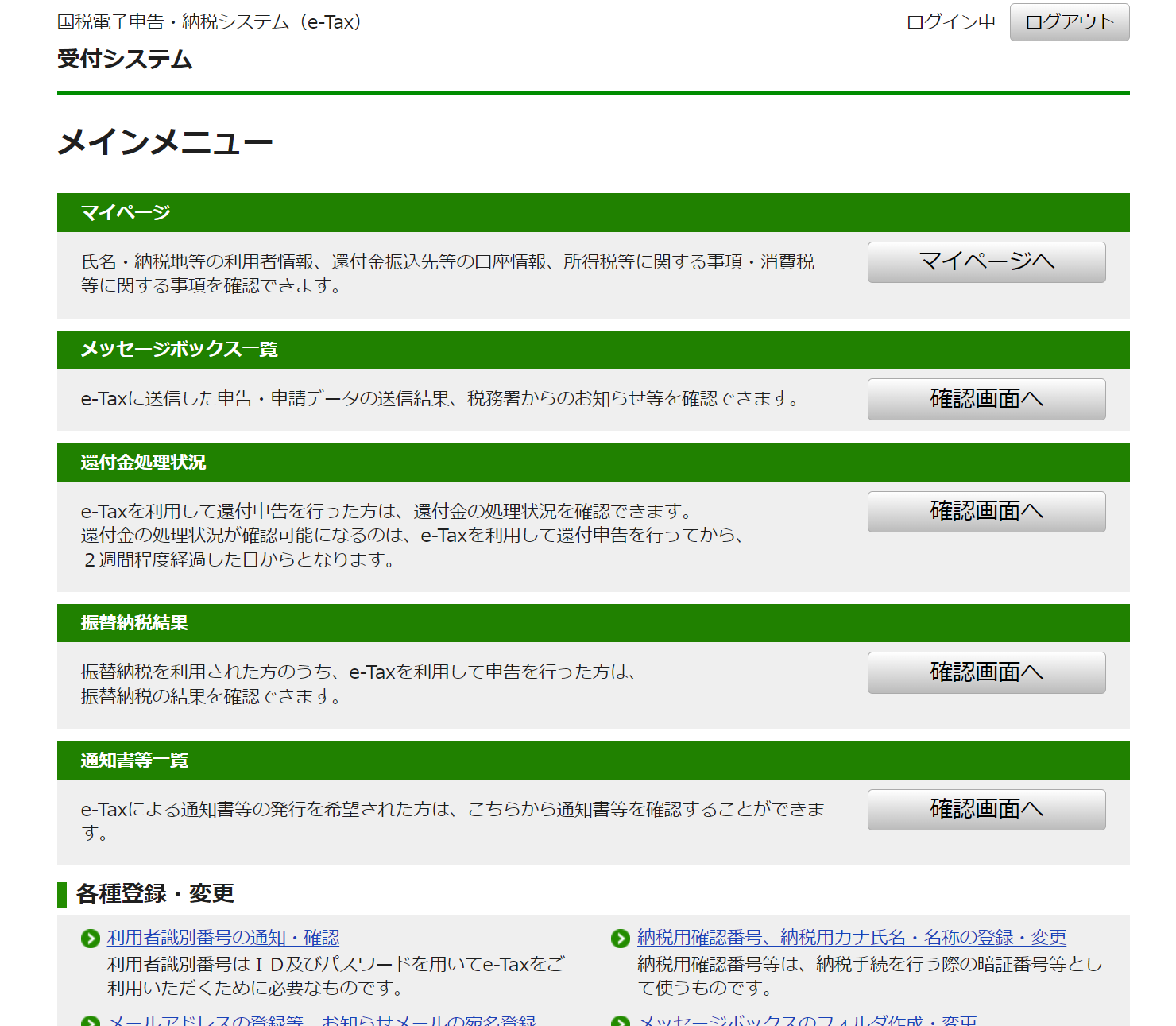Click the 各種登録・変更 heading

155,894
